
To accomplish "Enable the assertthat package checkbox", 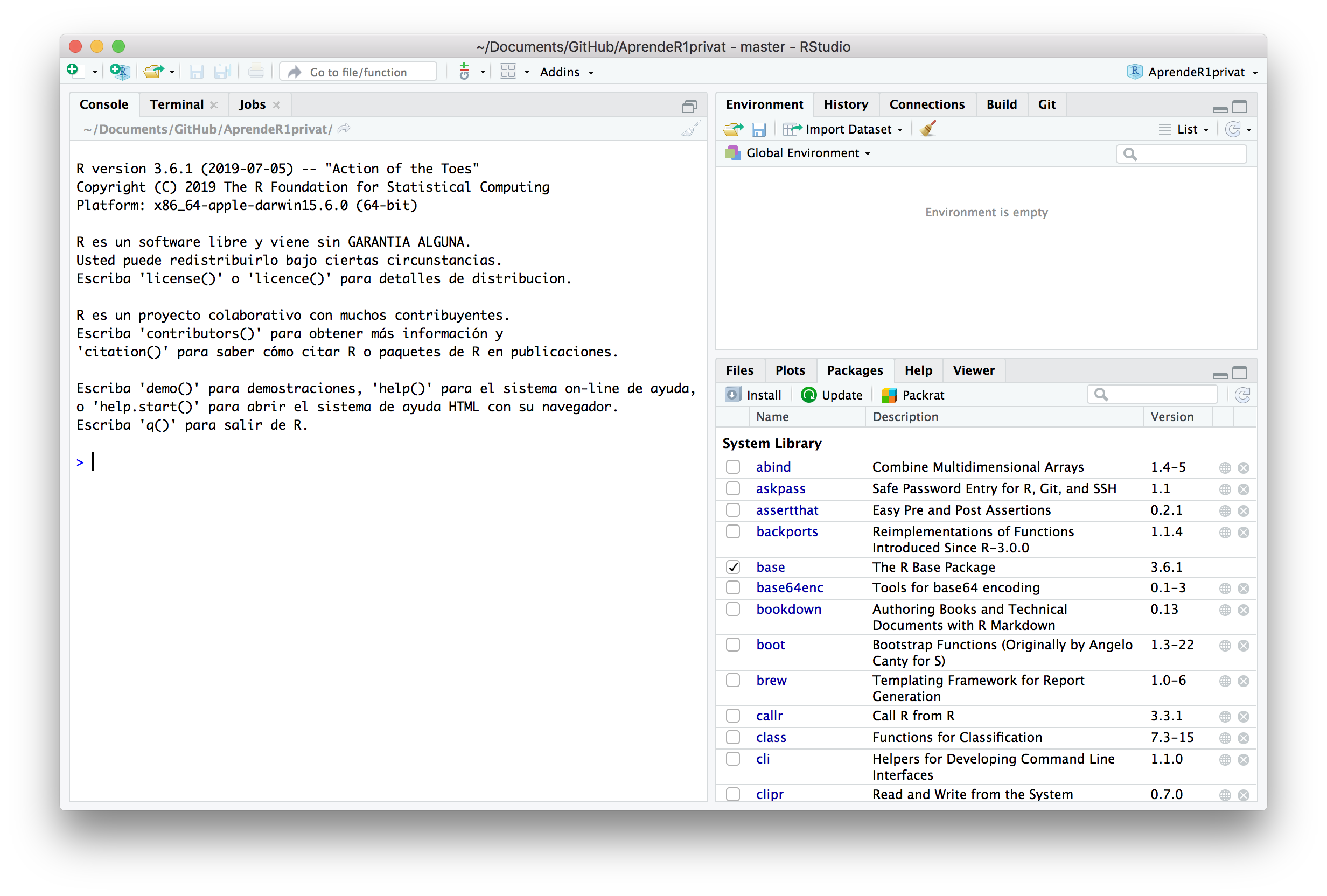I will tap(734, 510).
